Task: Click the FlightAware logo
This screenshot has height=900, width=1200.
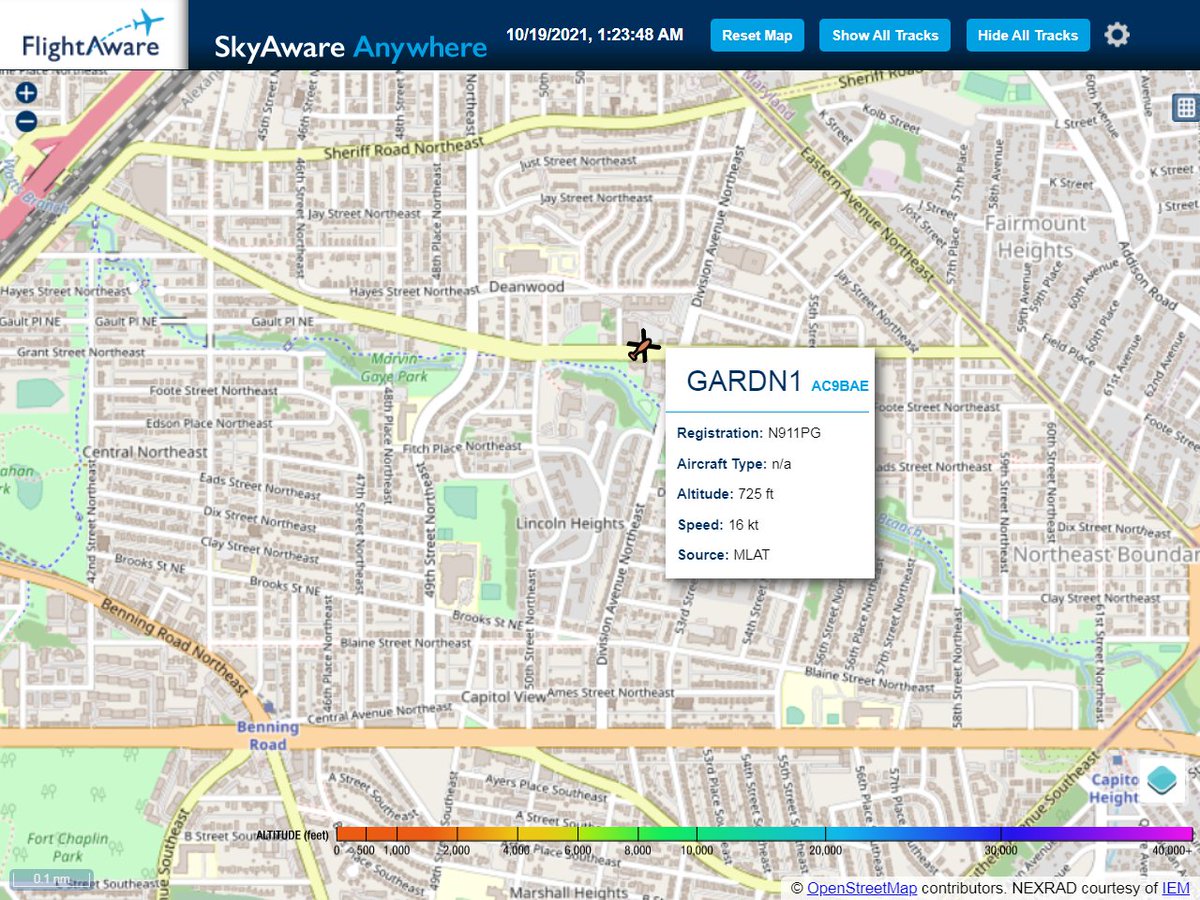Action: (x=93, y=35)
